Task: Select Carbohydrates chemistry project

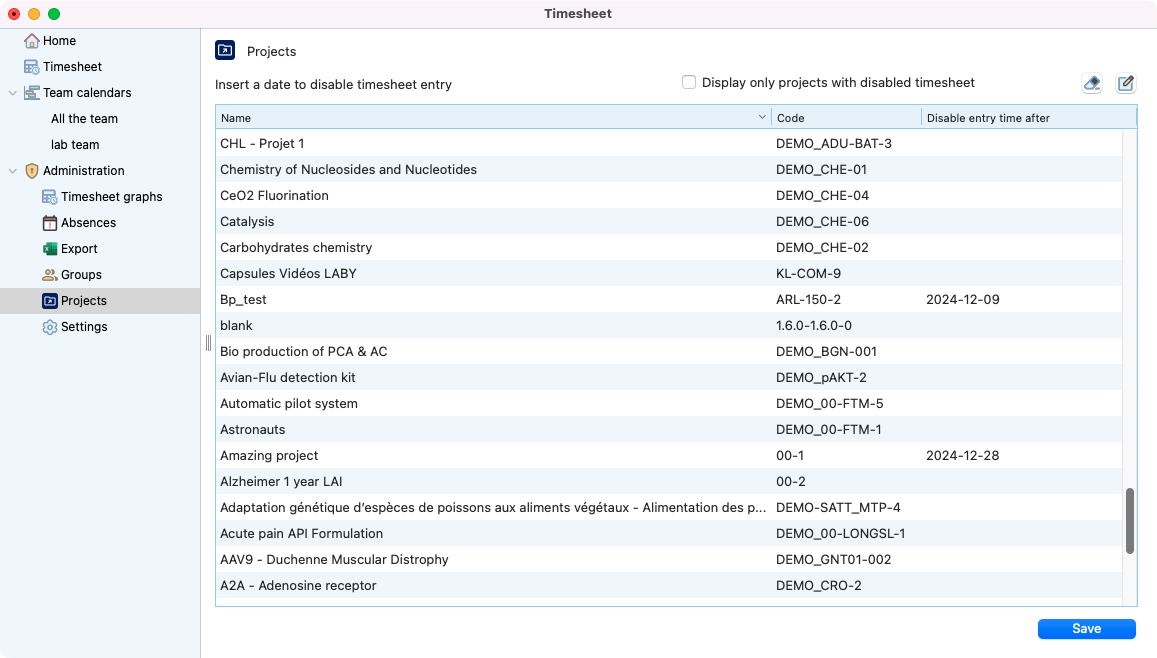Action: coord(669,248)
